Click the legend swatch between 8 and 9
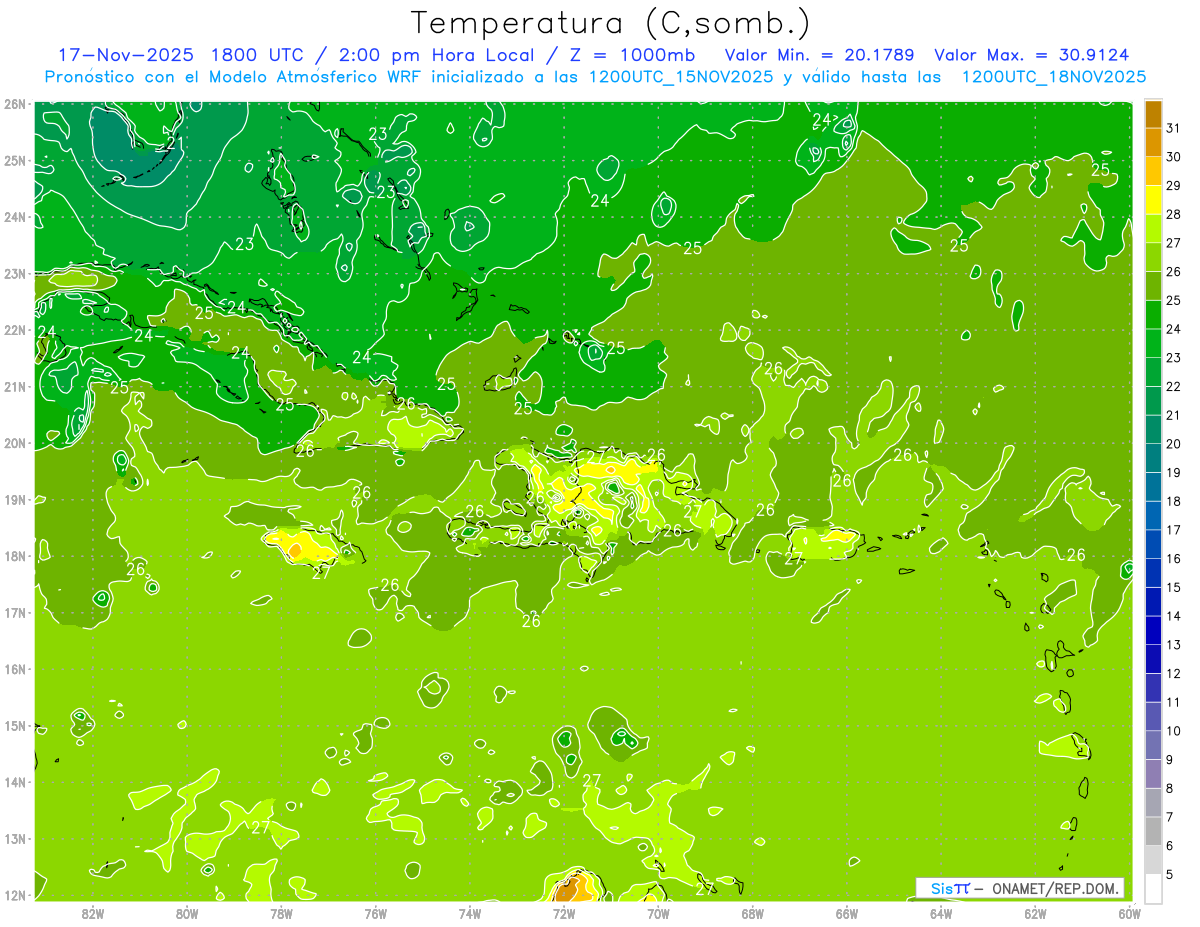 coord(1153,772)
